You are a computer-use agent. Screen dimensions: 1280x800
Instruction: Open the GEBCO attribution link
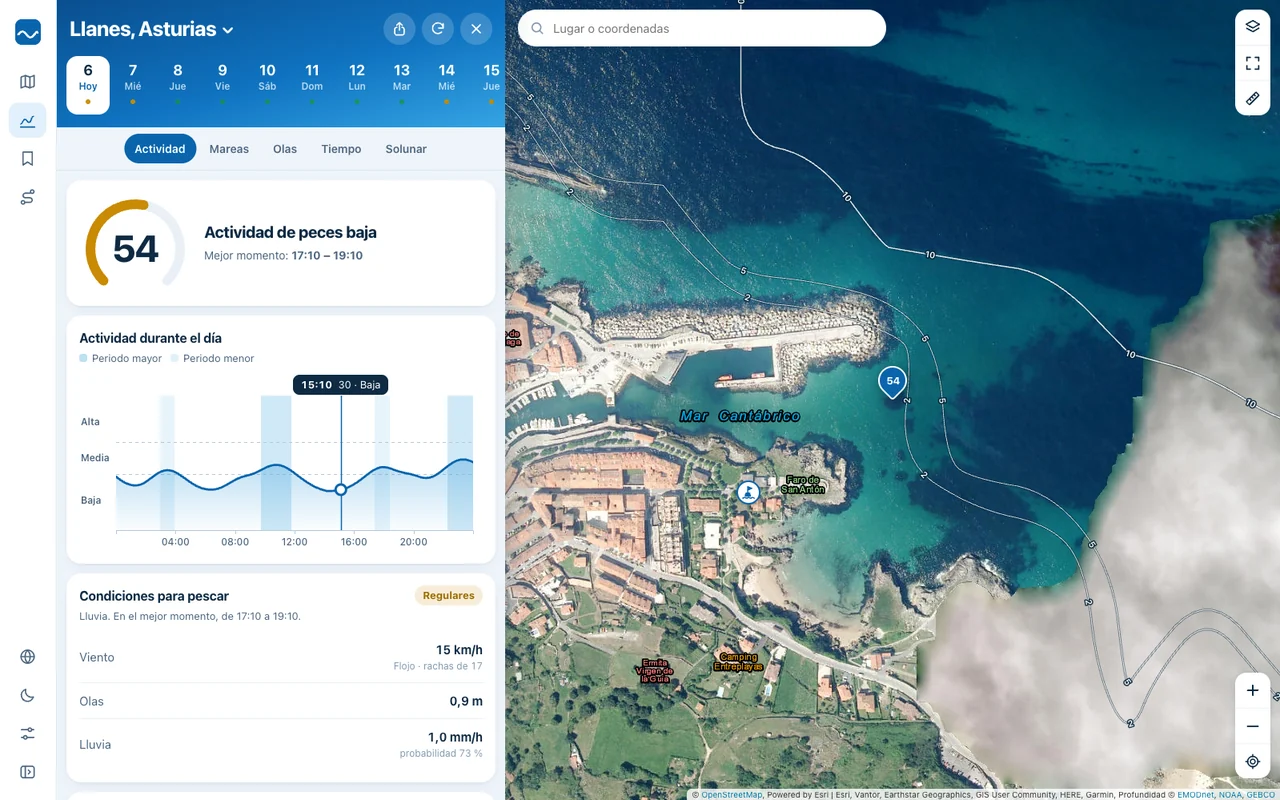1261,795
